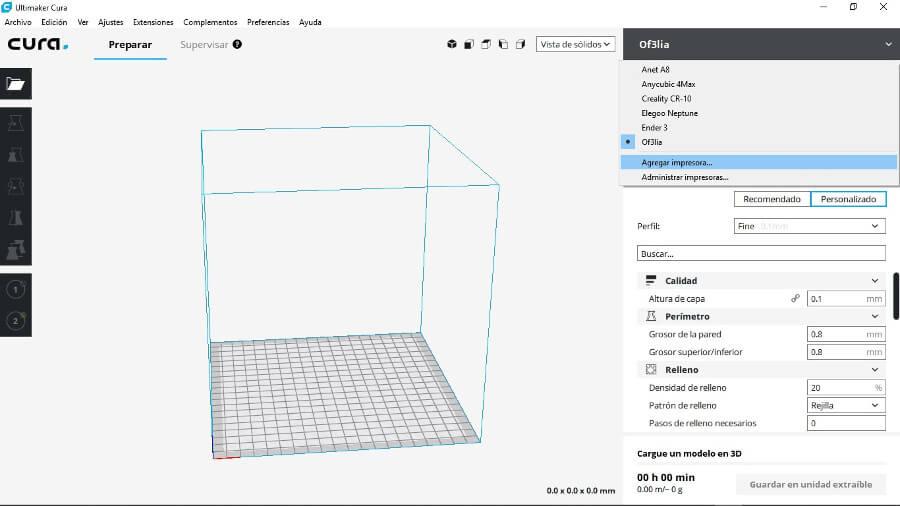Select Elegoo Neptune printer
Screen dimensions: 900x506
pos(759,113)
